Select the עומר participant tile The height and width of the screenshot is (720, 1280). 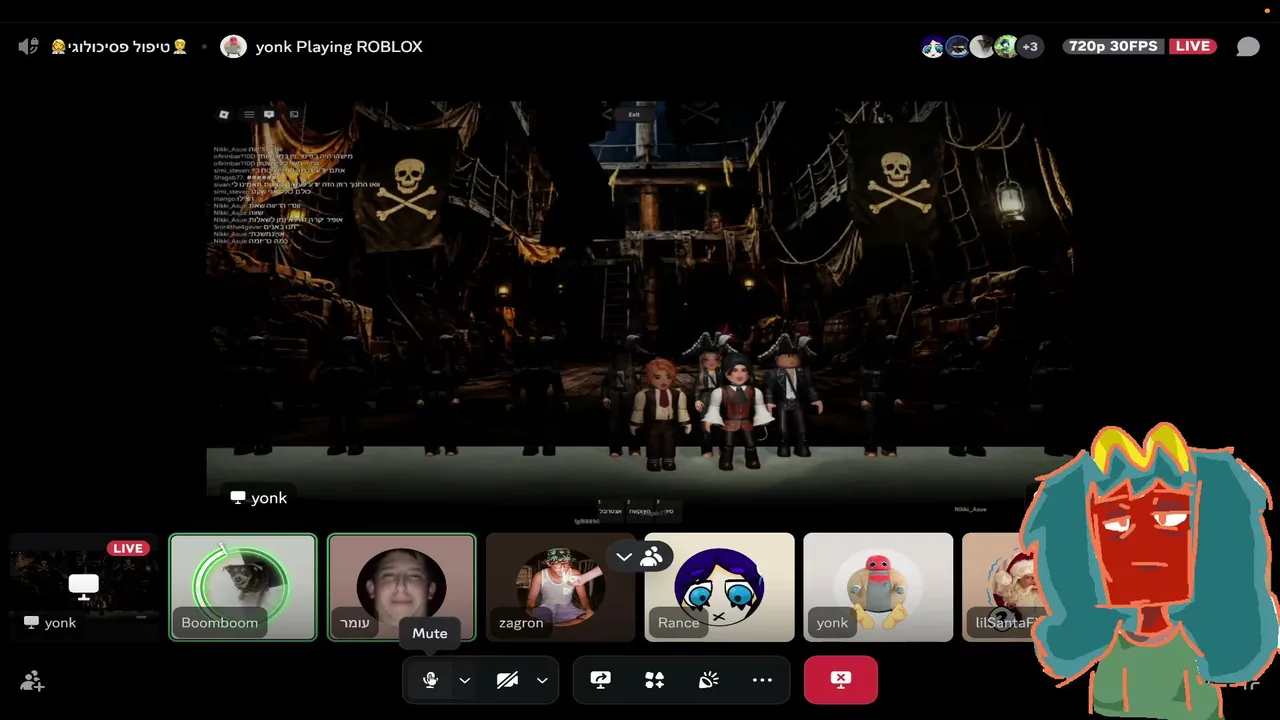point(402,587)
